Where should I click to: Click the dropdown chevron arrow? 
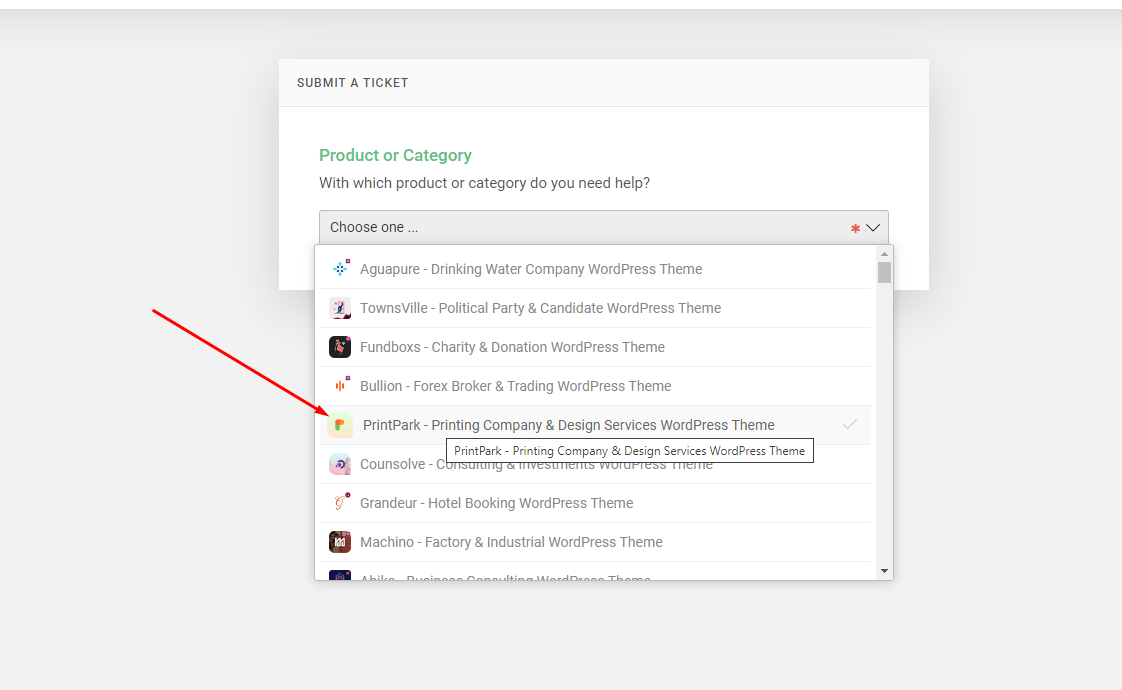(x=873, y=228)
